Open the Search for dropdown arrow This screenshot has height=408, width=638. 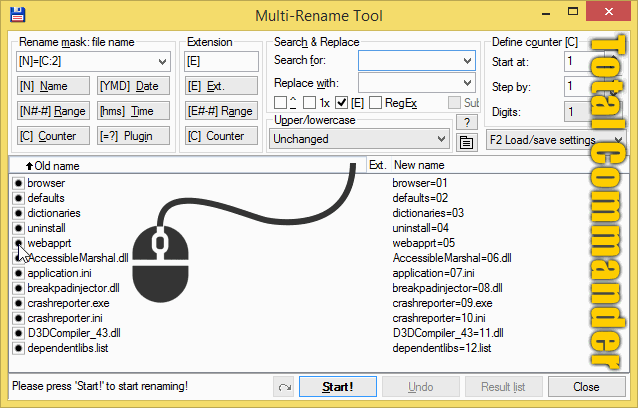click(467, 61)
